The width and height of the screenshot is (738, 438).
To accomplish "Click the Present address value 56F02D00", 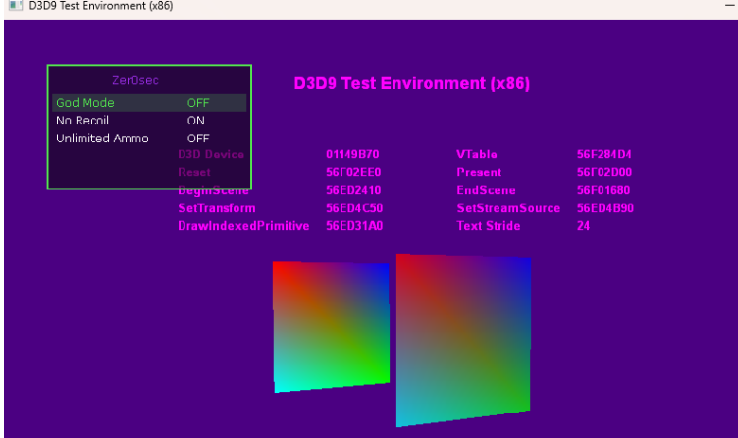I will (604, 172).
